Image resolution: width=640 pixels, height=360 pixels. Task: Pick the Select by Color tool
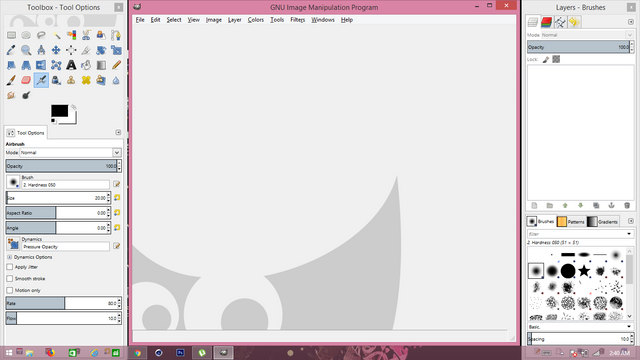tap(71, 36)
